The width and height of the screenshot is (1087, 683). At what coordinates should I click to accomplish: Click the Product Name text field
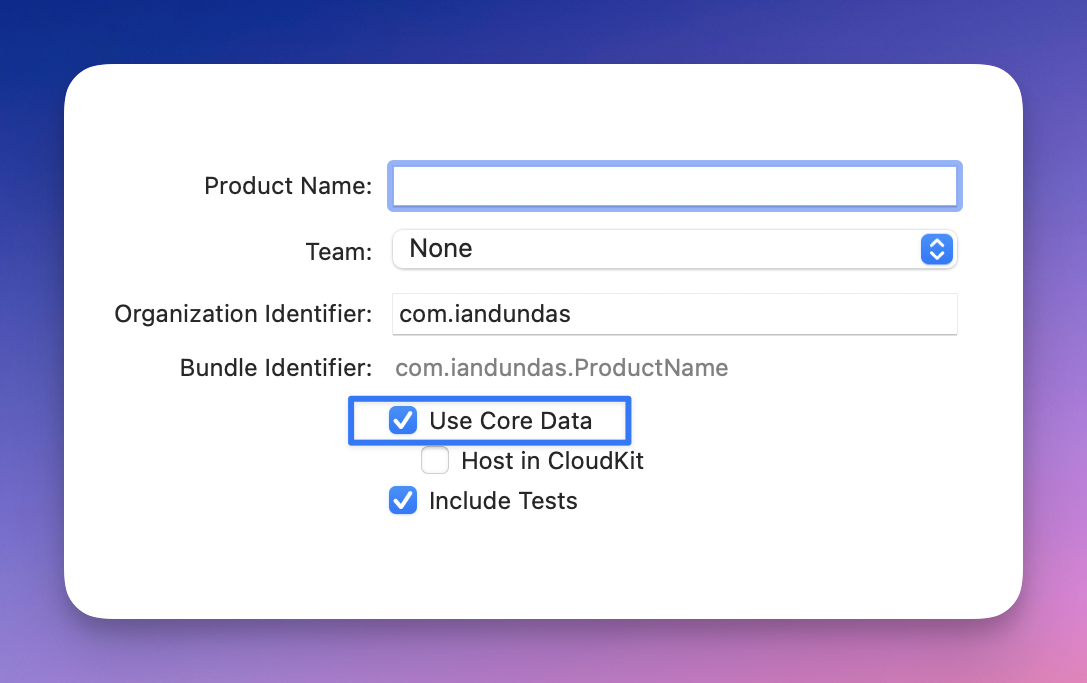(674, 186)
